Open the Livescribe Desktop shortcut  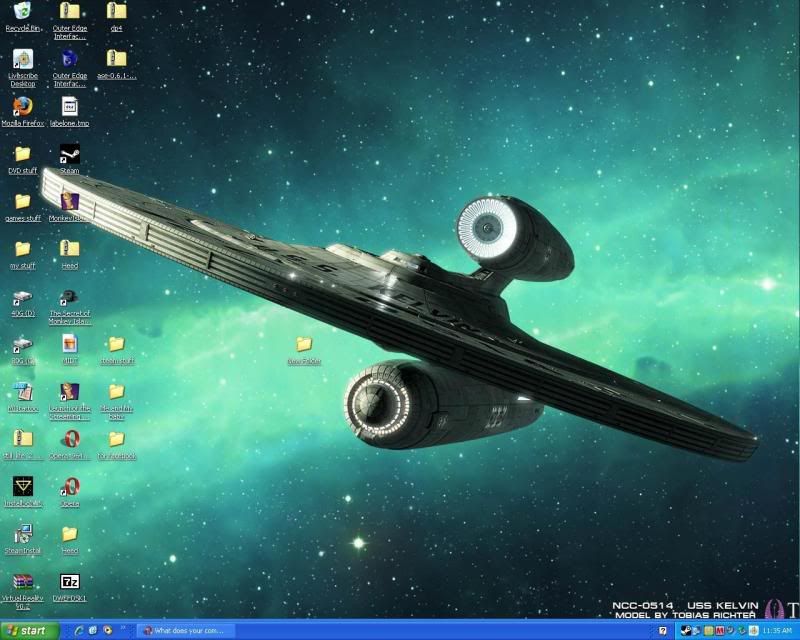click(22, 68)
